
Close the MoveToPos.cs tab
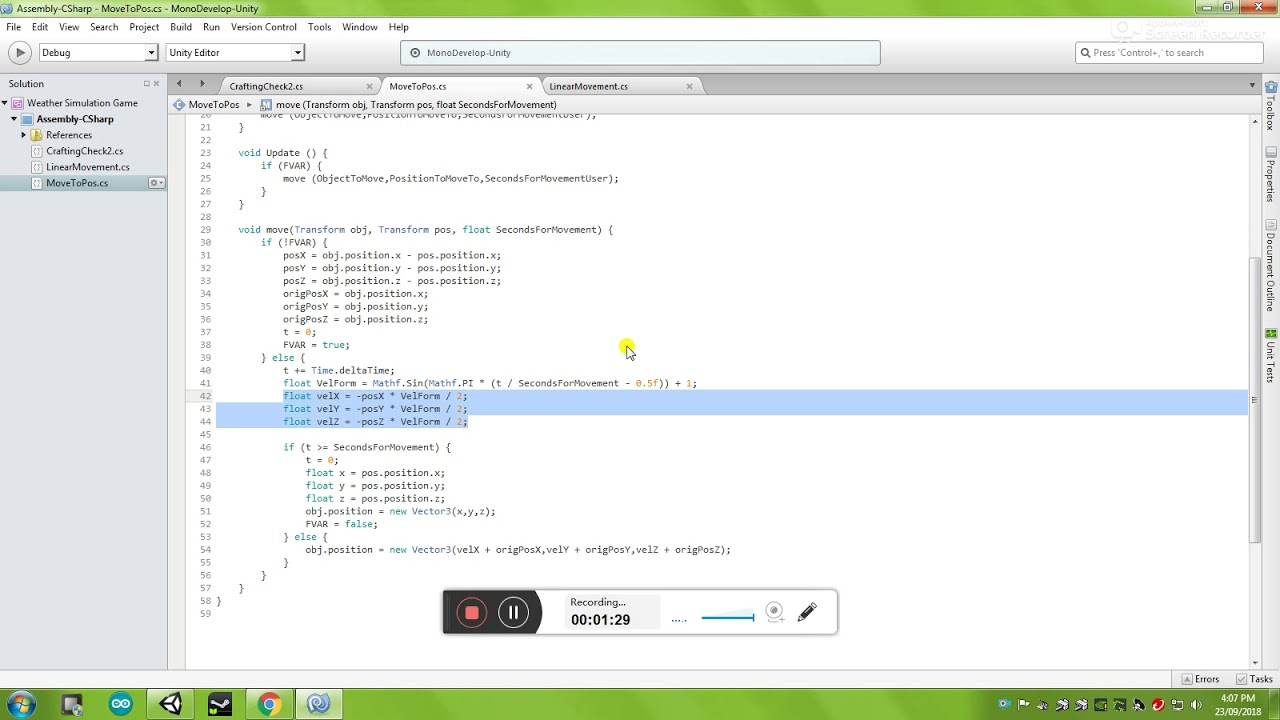[529, 86]
